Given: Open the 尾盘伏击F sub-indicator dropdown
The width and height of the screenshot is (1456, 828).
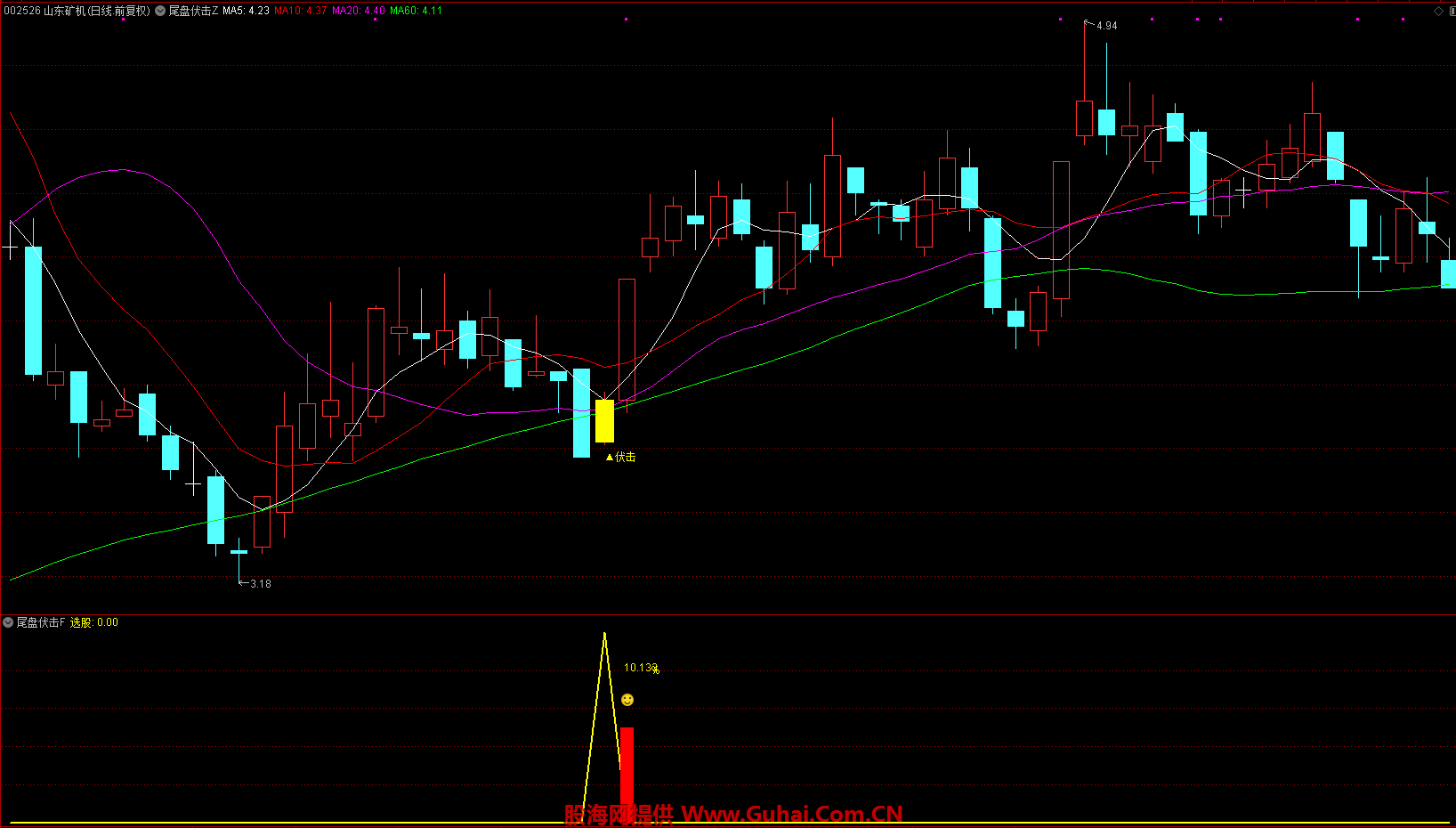Looking at the screenshot, I should [x=8, y=622].
